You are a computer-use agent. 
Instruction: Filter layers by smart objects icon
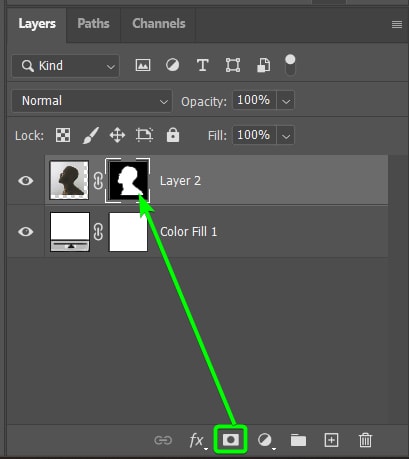(x=263, y=65)
